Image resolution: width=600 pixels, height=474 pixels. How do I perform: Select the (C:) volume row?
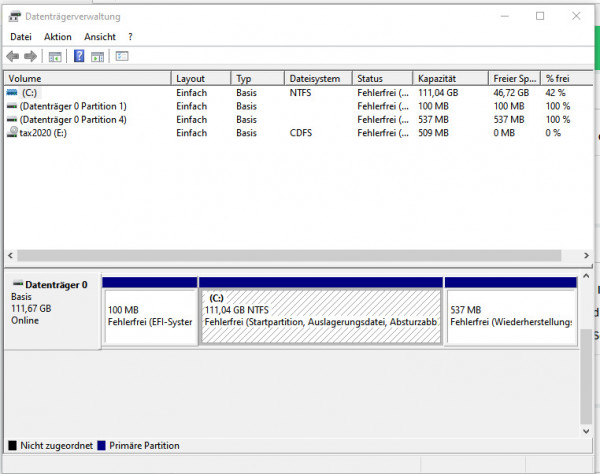click(298, 93)
